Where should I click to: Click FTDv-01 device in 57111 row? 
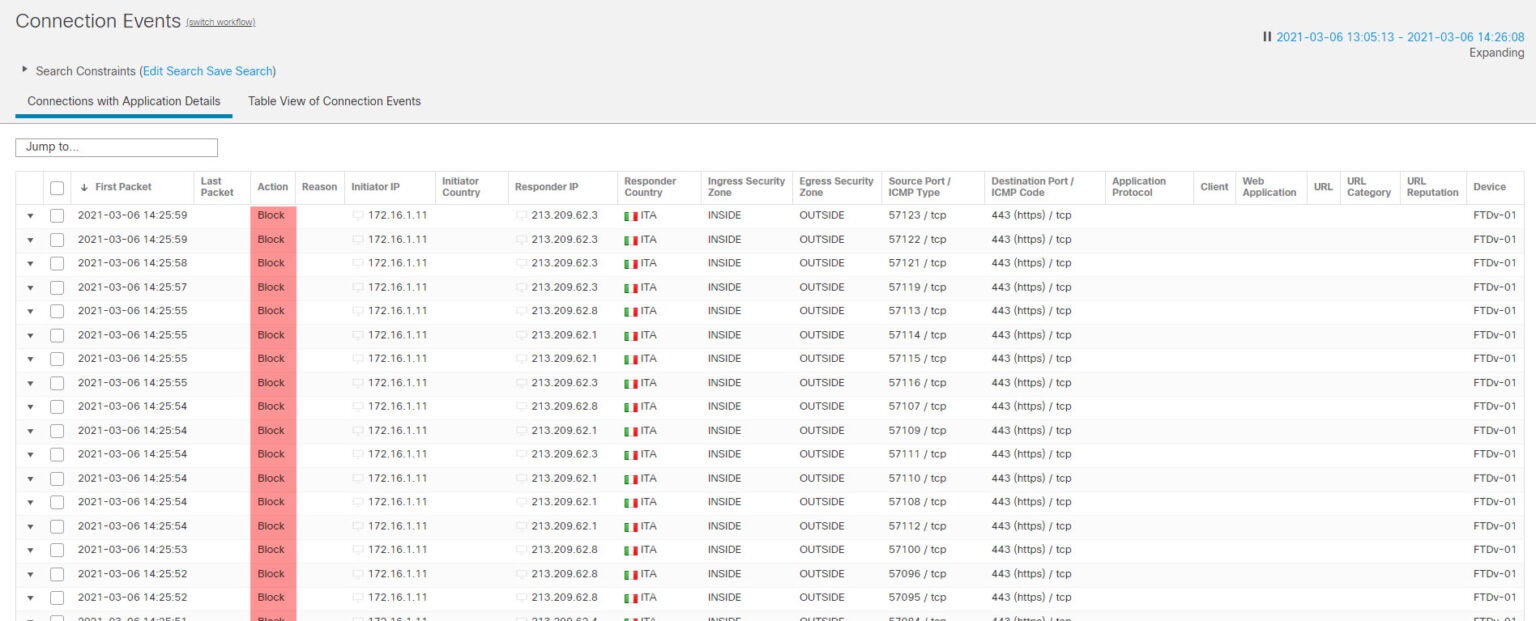pyautogui.click(x=1494, y=454)
